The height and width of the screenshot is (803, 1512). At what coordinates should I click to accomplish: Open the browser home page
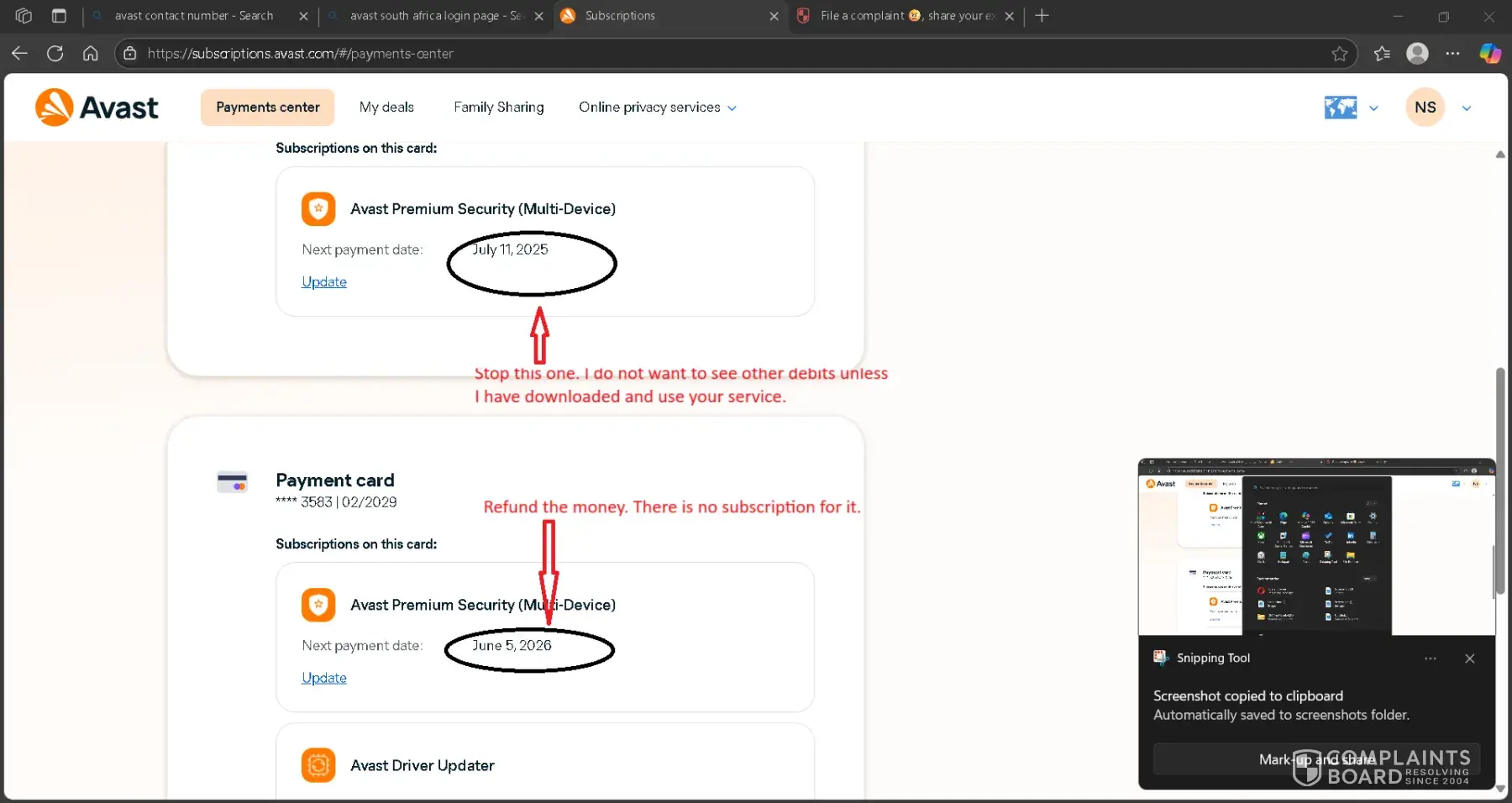[91, 54]
